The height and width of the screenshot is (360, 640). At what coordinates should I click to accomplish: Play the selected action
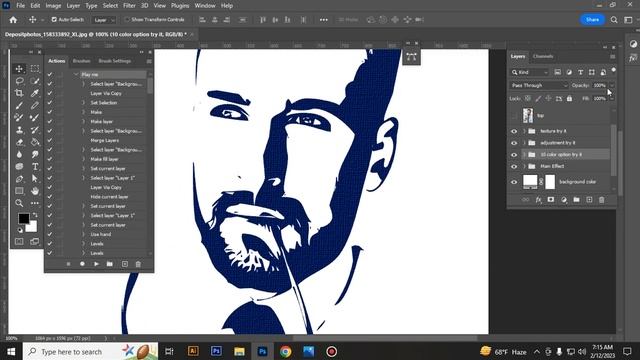coord(96,264)
